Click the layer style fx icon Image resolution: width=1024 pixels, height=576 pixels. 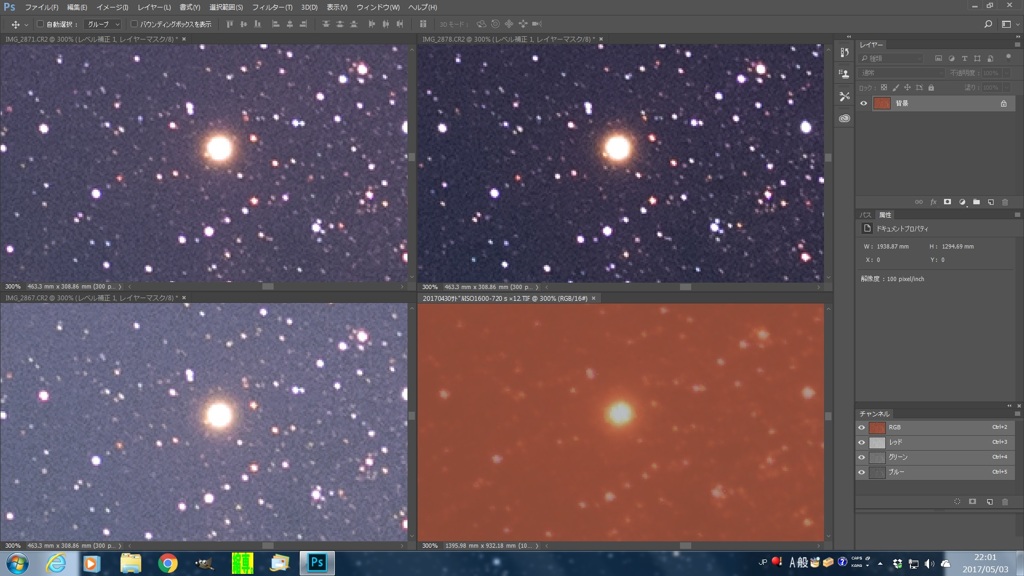(x=932, y=201)
